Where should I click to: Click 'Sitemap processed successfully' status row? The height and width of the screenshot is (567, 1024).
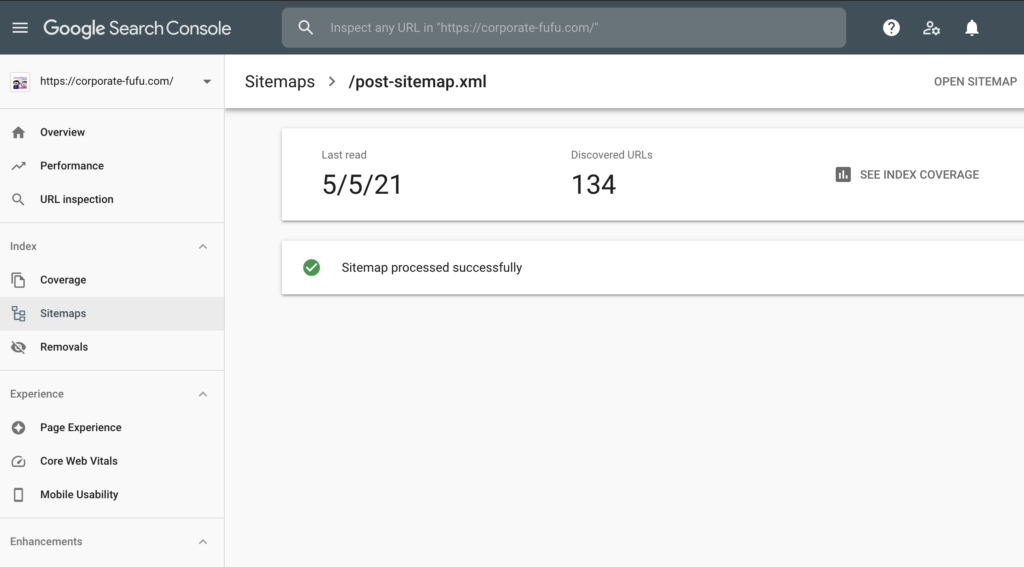click(x=652, y=267)
